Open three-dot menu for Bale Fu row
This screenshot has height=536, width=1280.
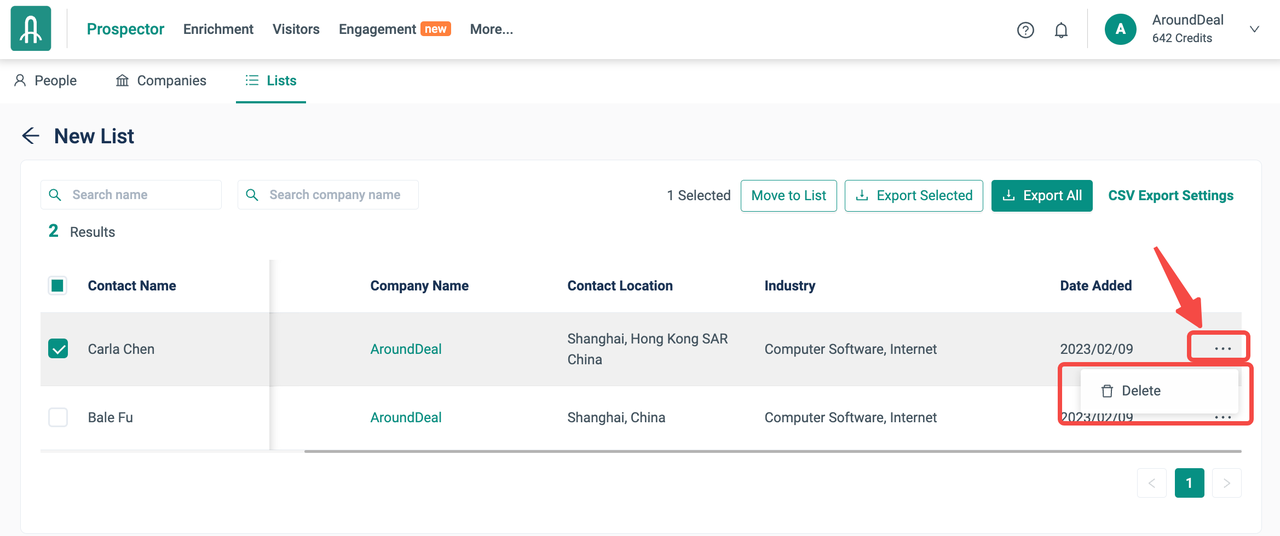click(1222, 417)
